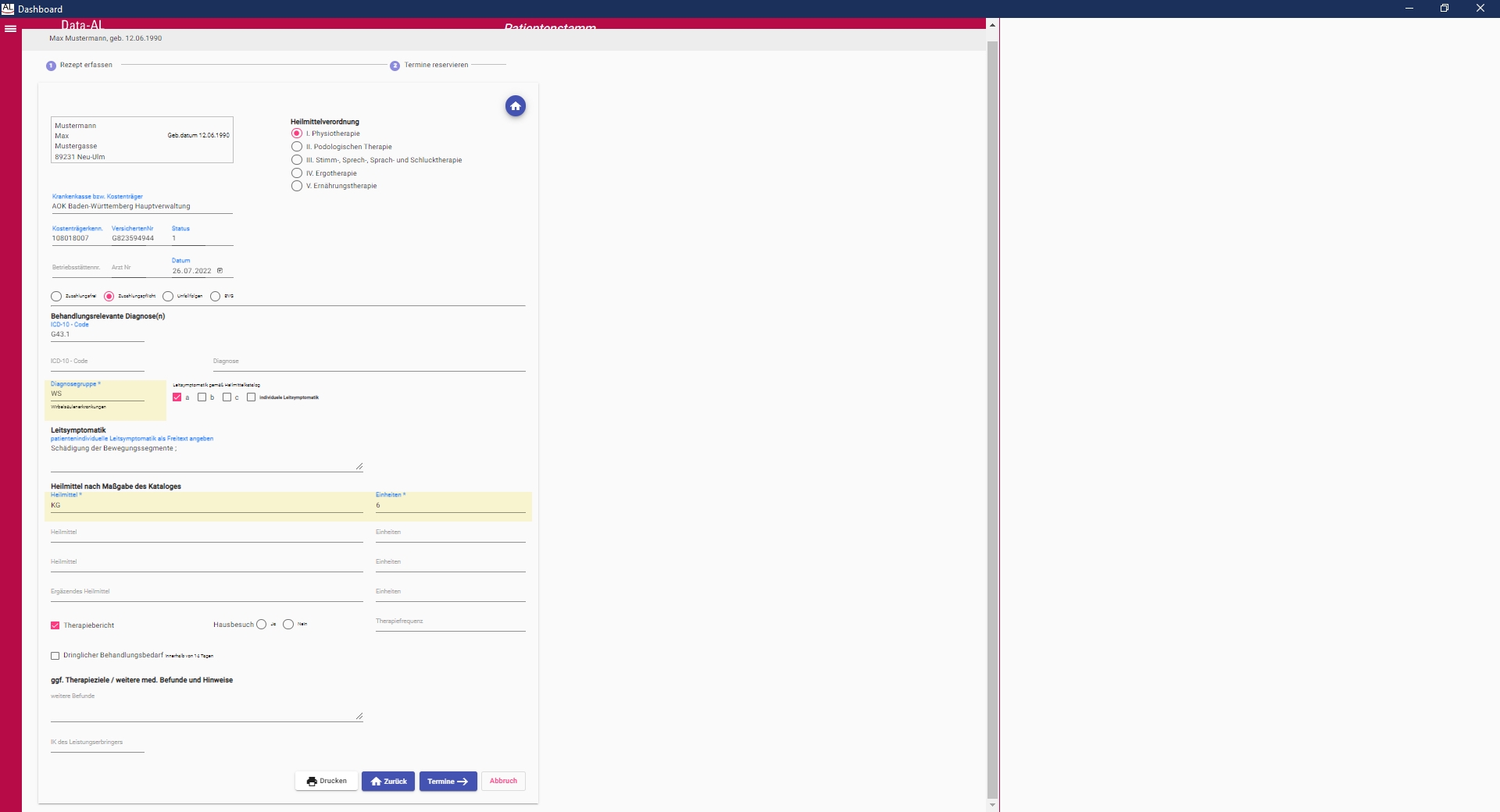Click the Therapiefrequenz field
Screen dimensions: 1500x812
tap(451, 623)
